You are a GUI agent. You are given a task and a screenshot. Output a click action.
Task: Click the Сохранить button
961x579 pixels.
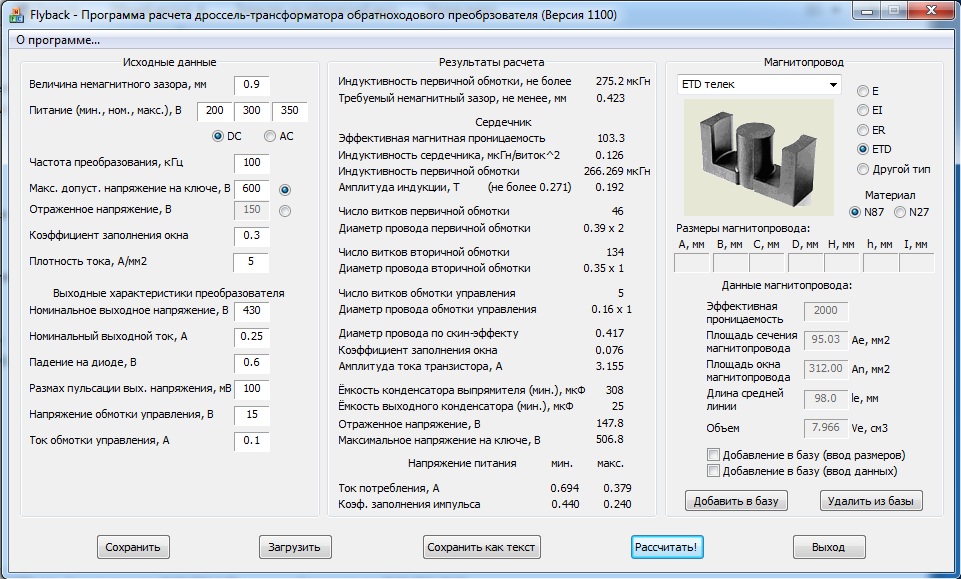pyautogui.click(x=133, y=547)
